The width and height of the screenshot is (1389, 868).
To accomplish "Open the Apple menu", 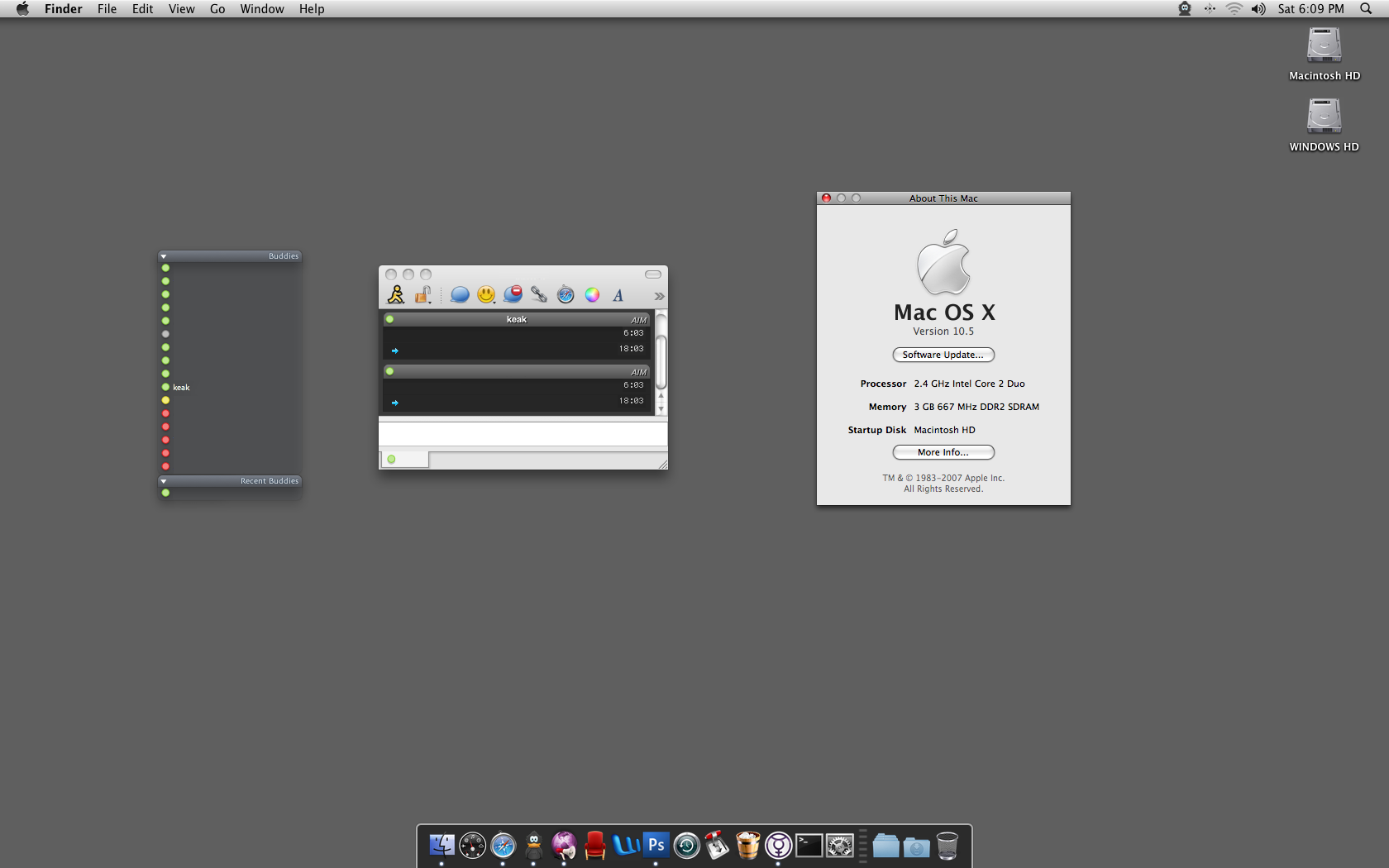I will (x=22, y=9).
